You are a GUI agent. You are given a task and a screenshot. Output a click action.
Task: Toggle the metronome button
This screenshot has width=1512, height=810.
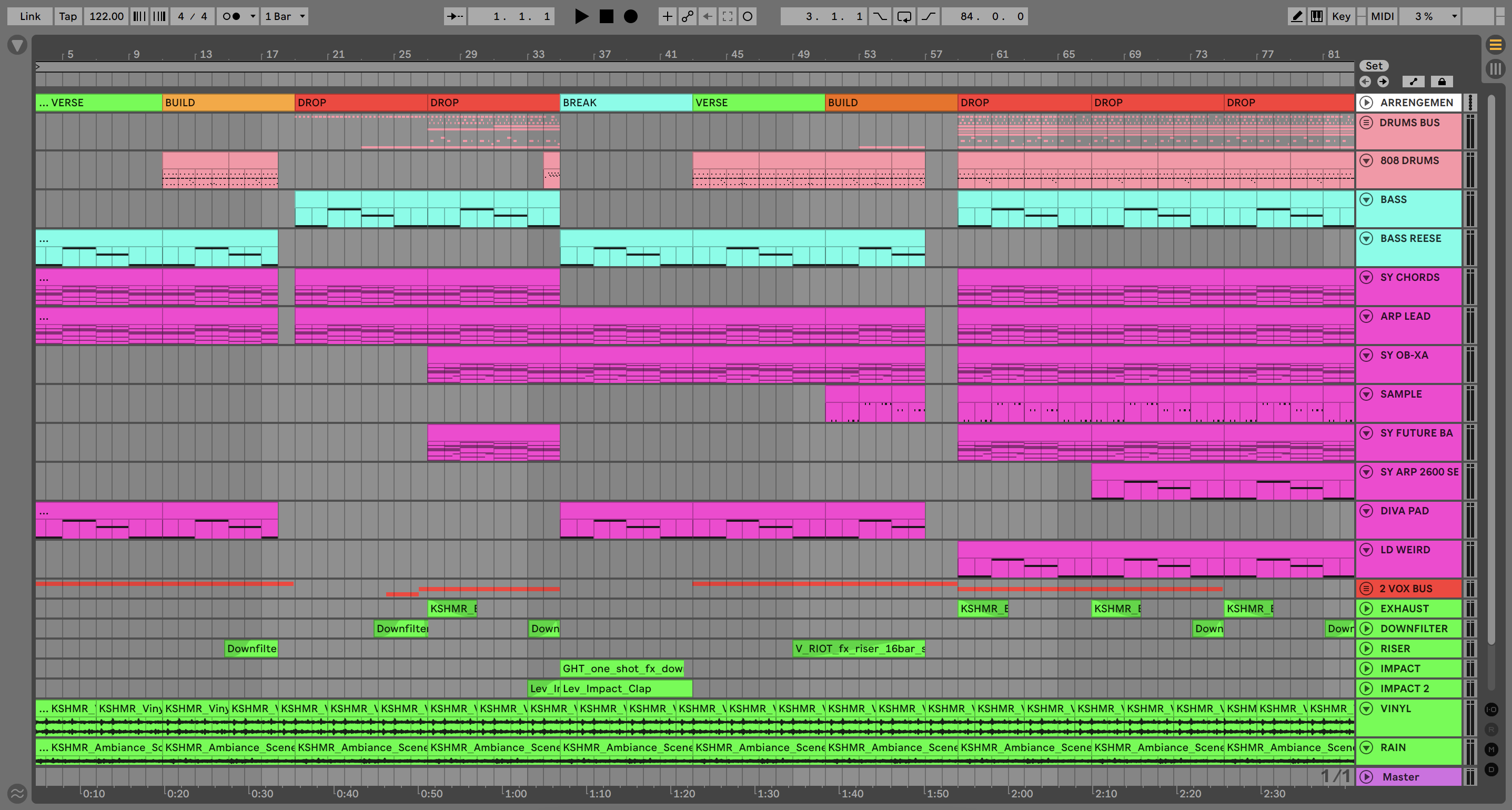point(232,16)
